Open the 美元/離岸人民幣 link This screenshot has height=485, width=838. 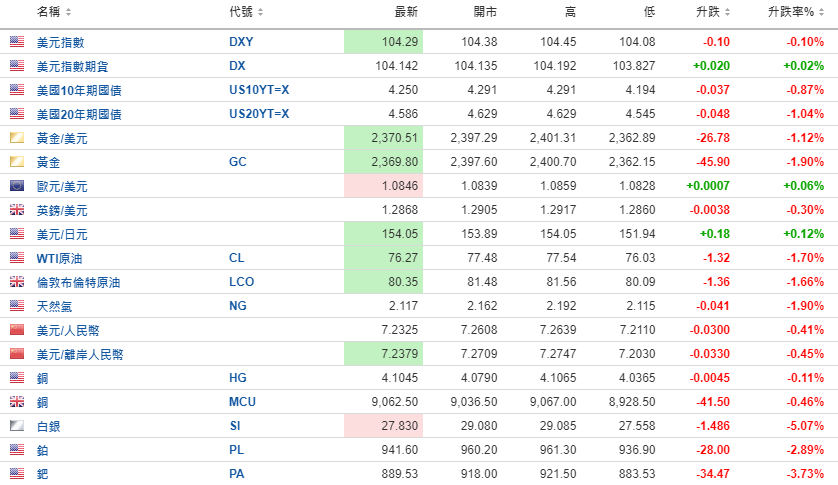(80, 354)
